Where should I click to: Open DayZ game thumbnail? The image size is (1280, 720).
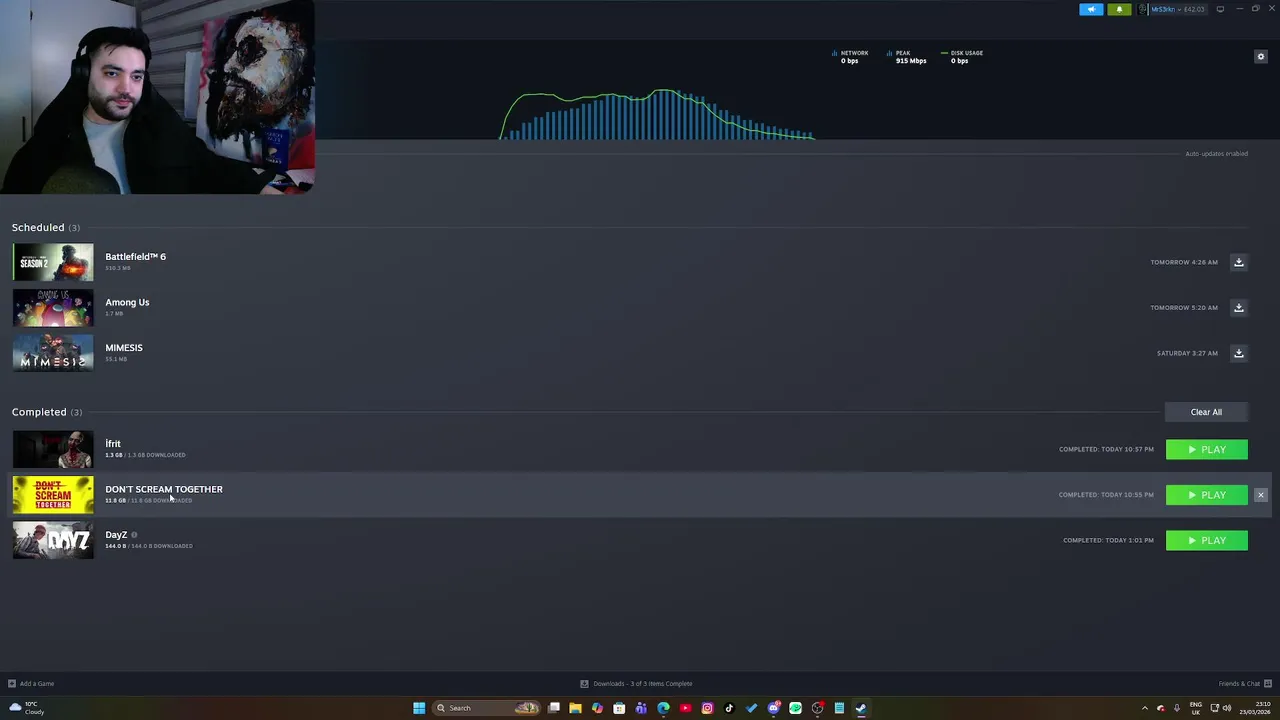click(53, 540)
